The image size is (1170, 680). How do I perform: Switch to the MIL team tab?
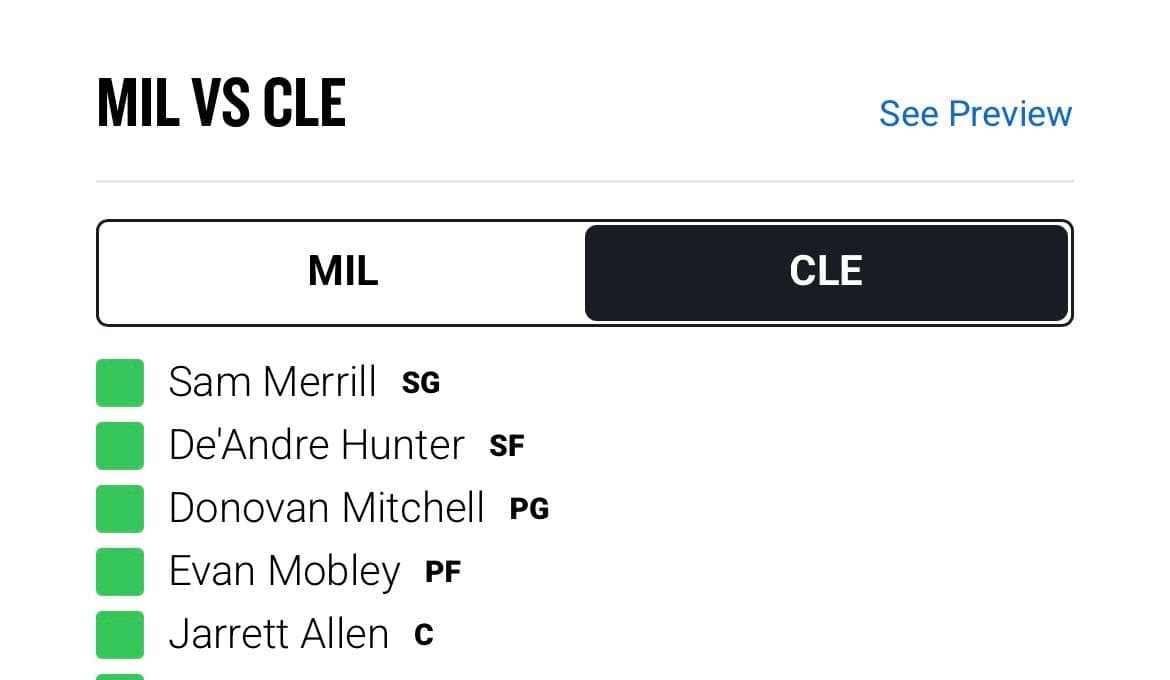tap(343, 272)
